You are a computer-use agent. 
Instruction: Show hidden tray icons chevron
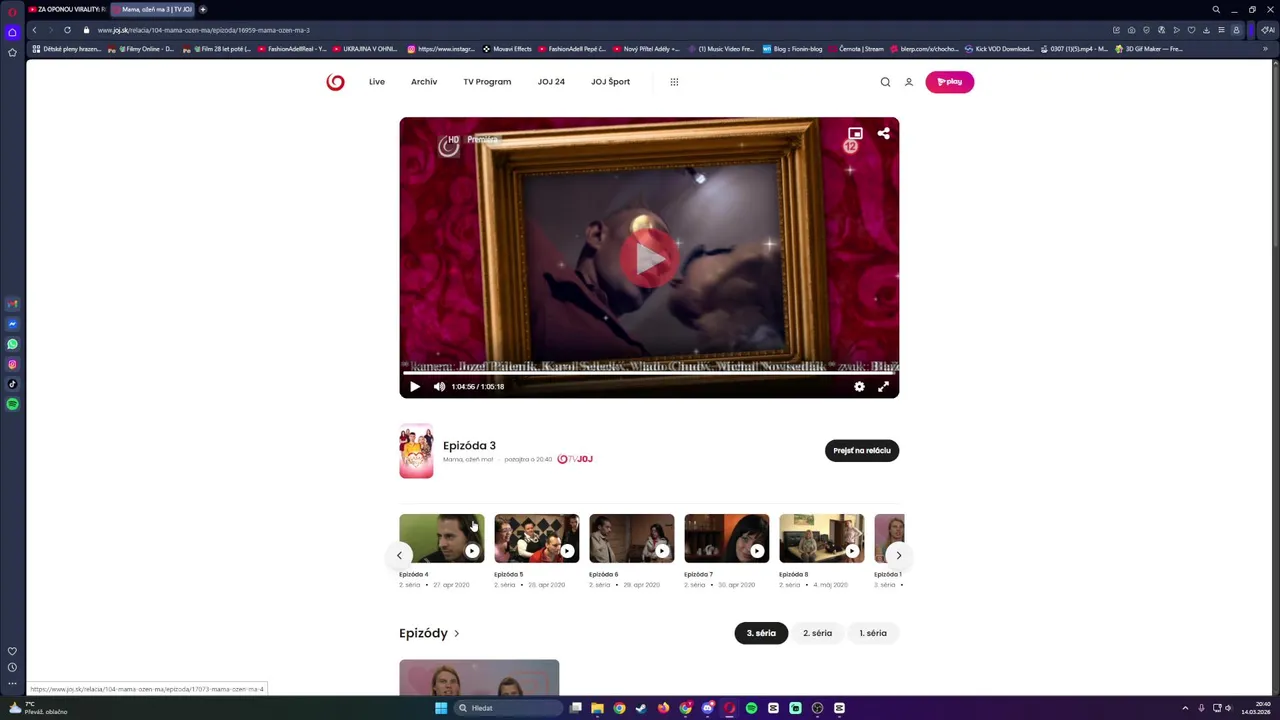pos(1185,708)
